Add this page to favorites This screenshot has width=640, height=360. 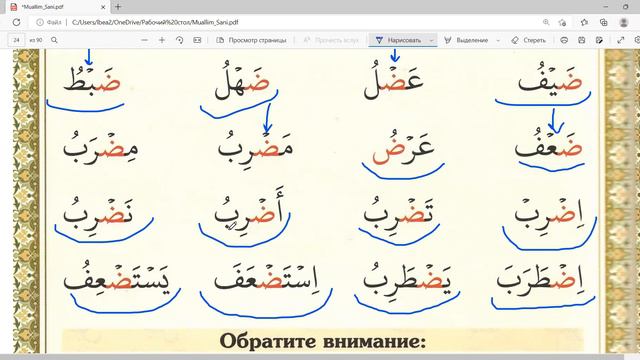(x=563, y=22)
